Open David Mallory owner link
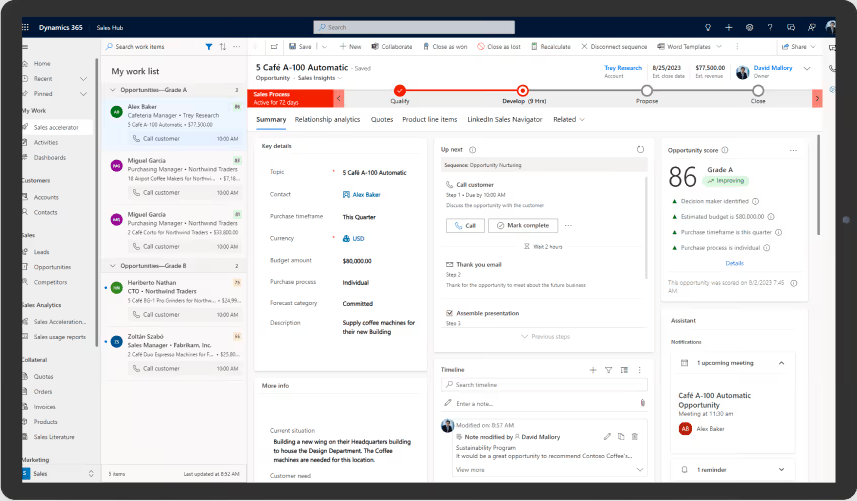857x501 pixels. (x=773, y=68)
